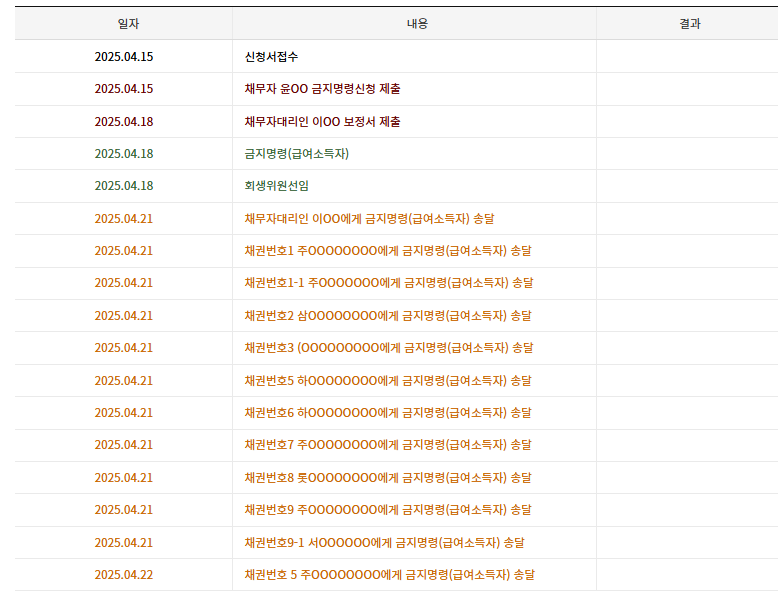Click the 채권번호1 주OOOOOOOO에게 송달 entry
Viewport: 784px width, 606px height.
388,250
